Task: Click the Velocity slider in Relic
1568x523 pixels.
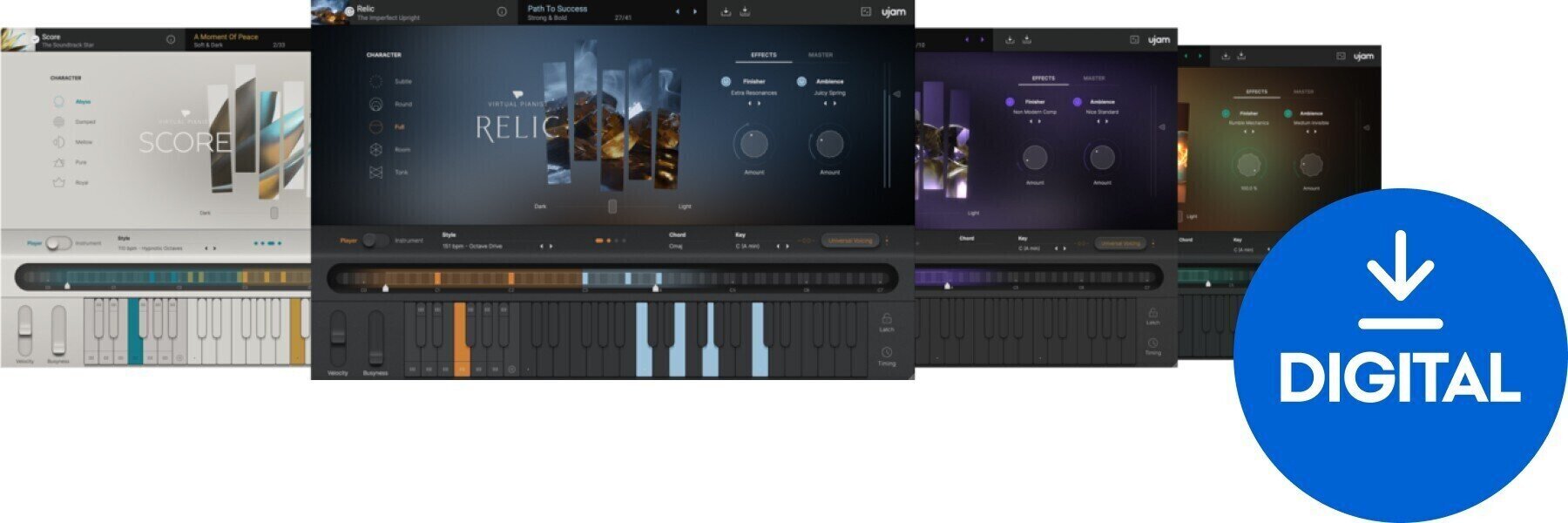Action: click(x=337, y=337)
